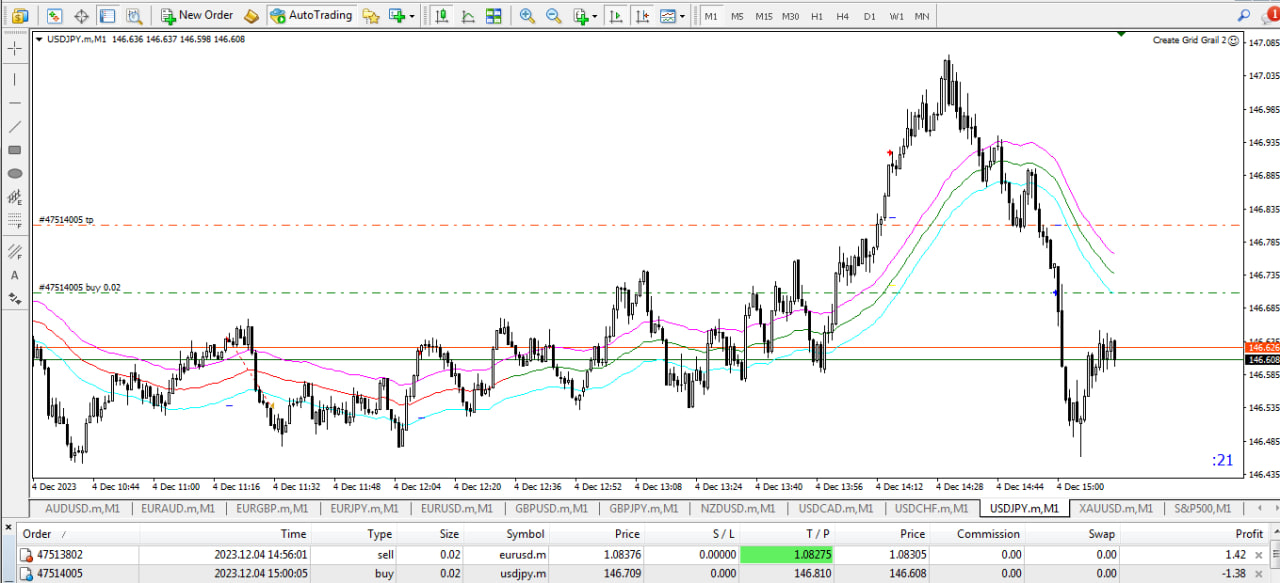Select the Trendline drawing tool

(x=15, y=127)
